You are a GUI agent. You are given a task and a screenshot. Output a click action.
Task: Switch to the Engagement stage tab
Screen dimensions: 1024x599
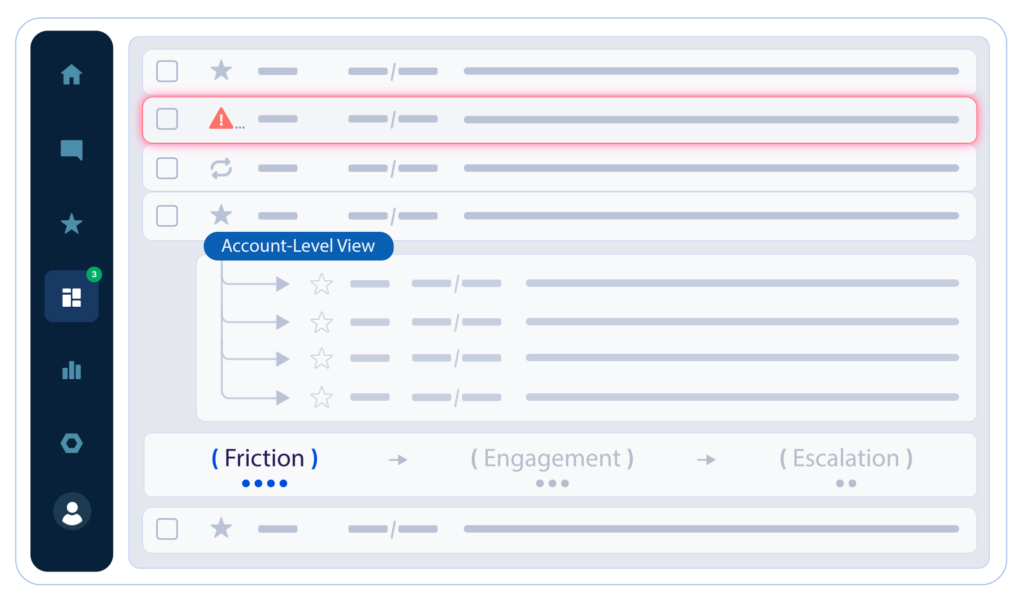point(552,459)
